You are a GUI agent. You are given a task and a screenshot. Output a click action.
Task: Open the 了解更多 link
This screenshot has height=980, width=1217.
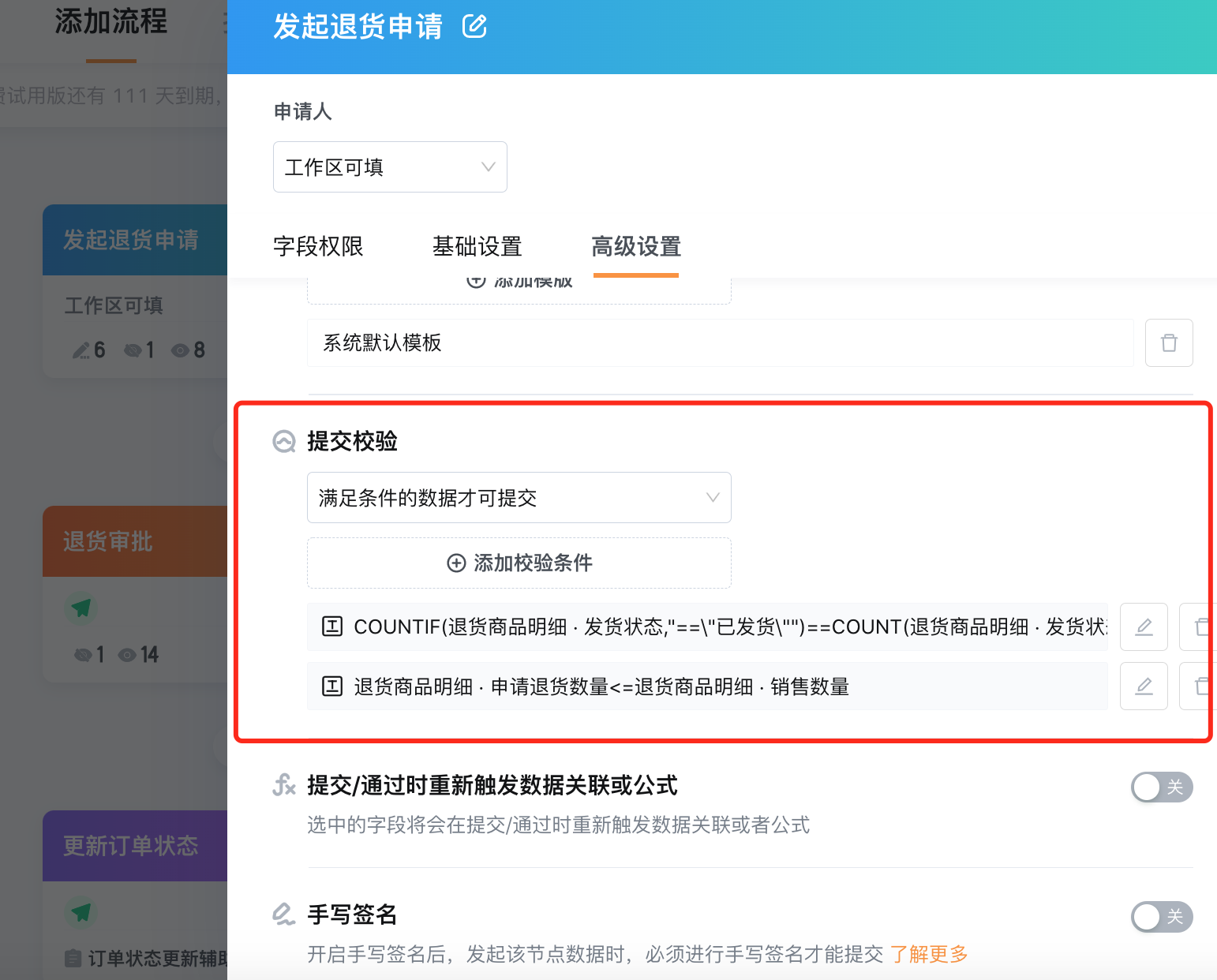pyautogui.click(x=929, y=954)
